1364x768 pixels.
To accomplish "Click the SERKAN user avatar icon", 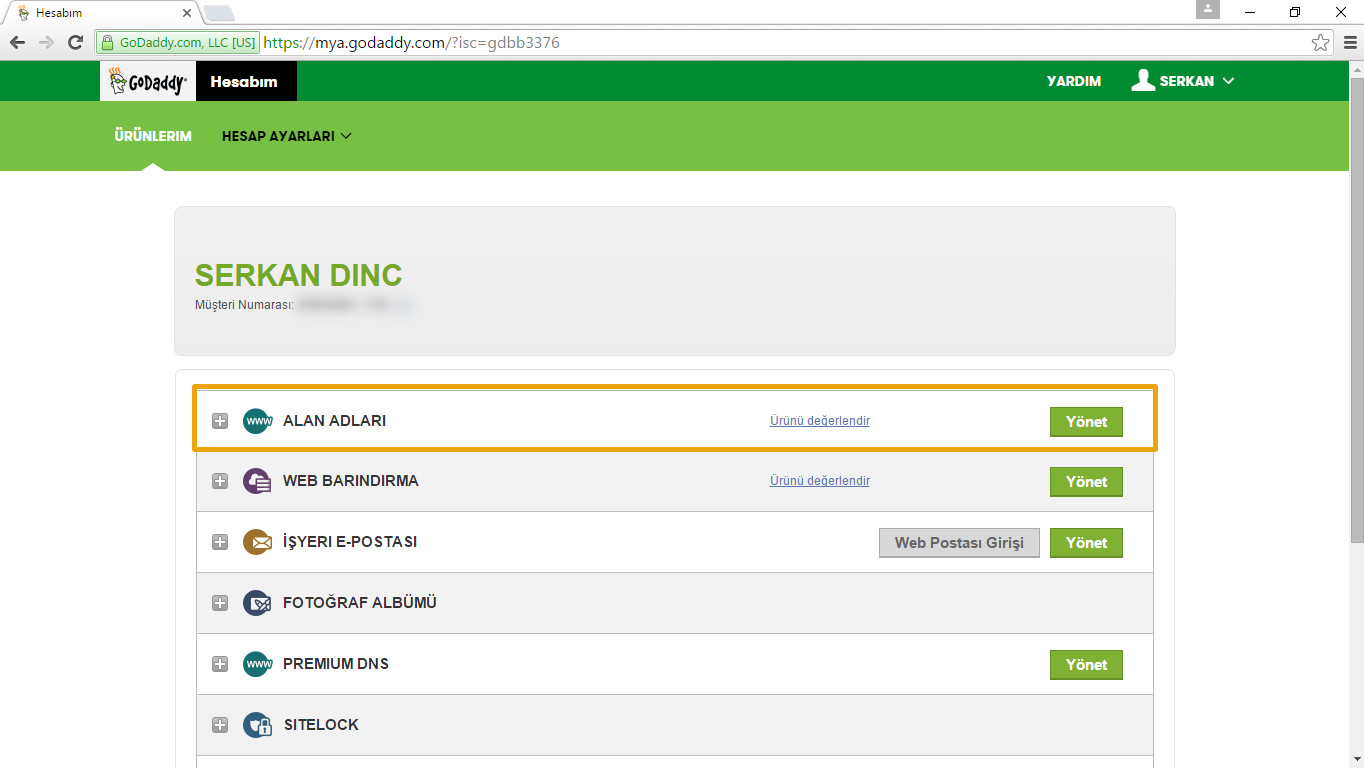I will [1143, 80].
